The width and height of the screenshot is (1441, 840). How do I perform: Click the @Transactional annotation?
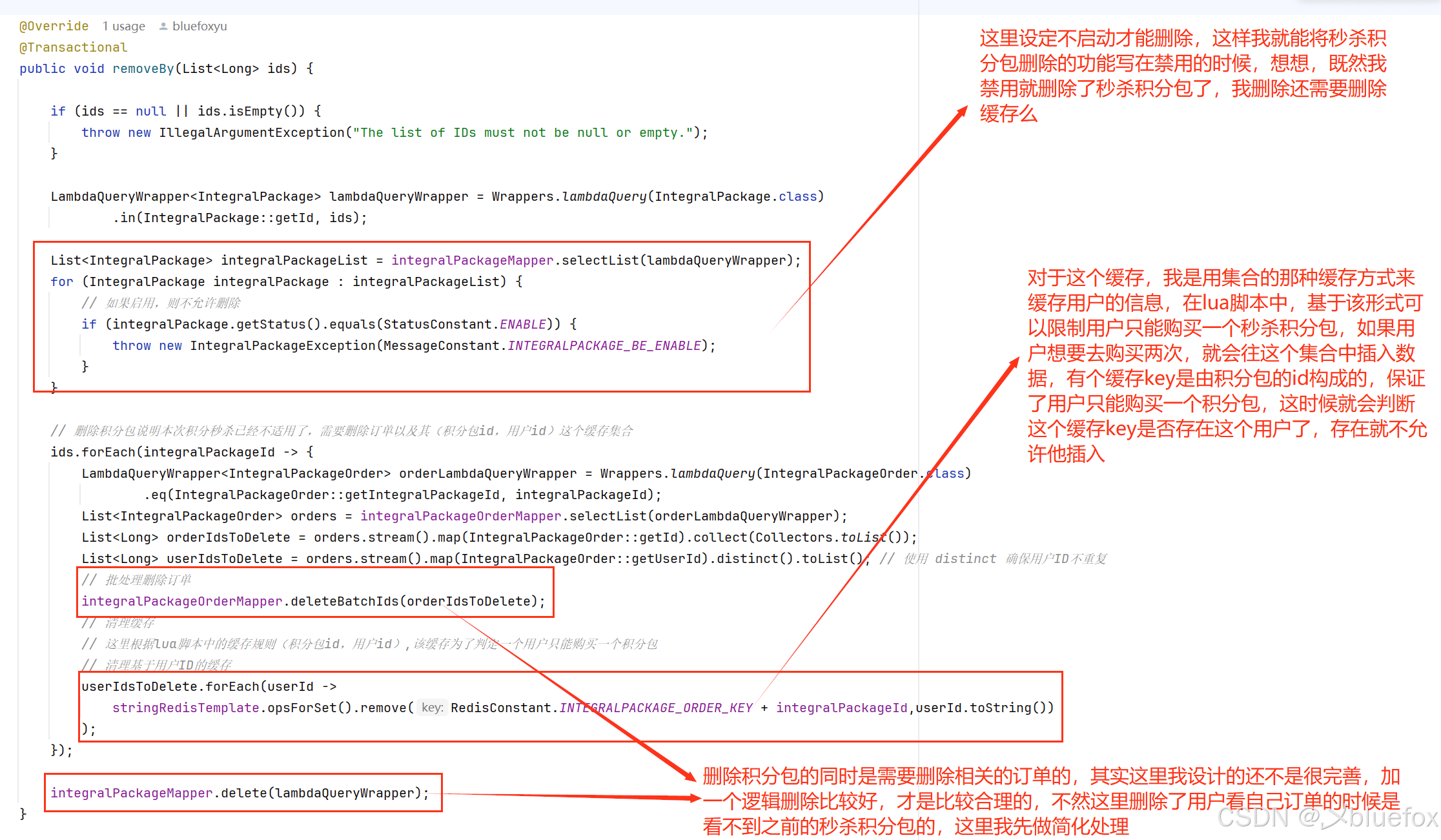pyautogui.click(x=74, y=48)
